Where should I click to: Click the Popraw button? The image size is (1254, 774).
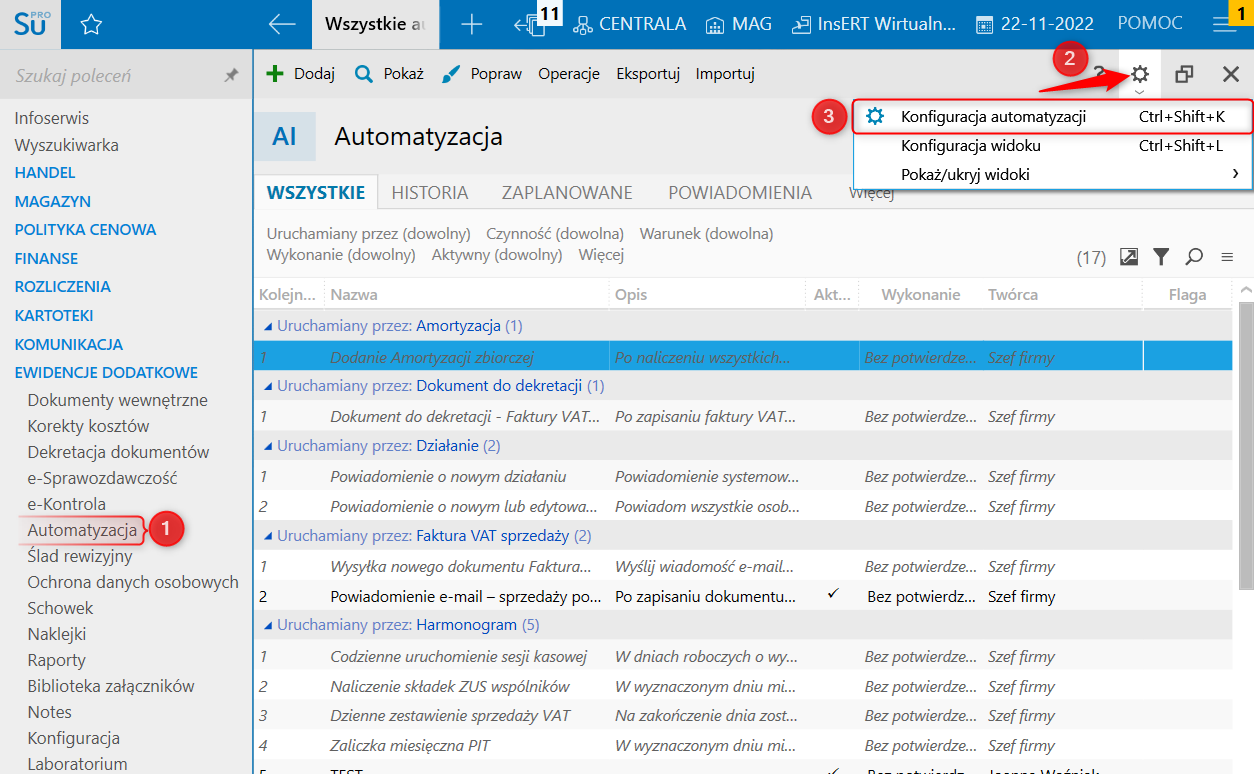point(482,73)
